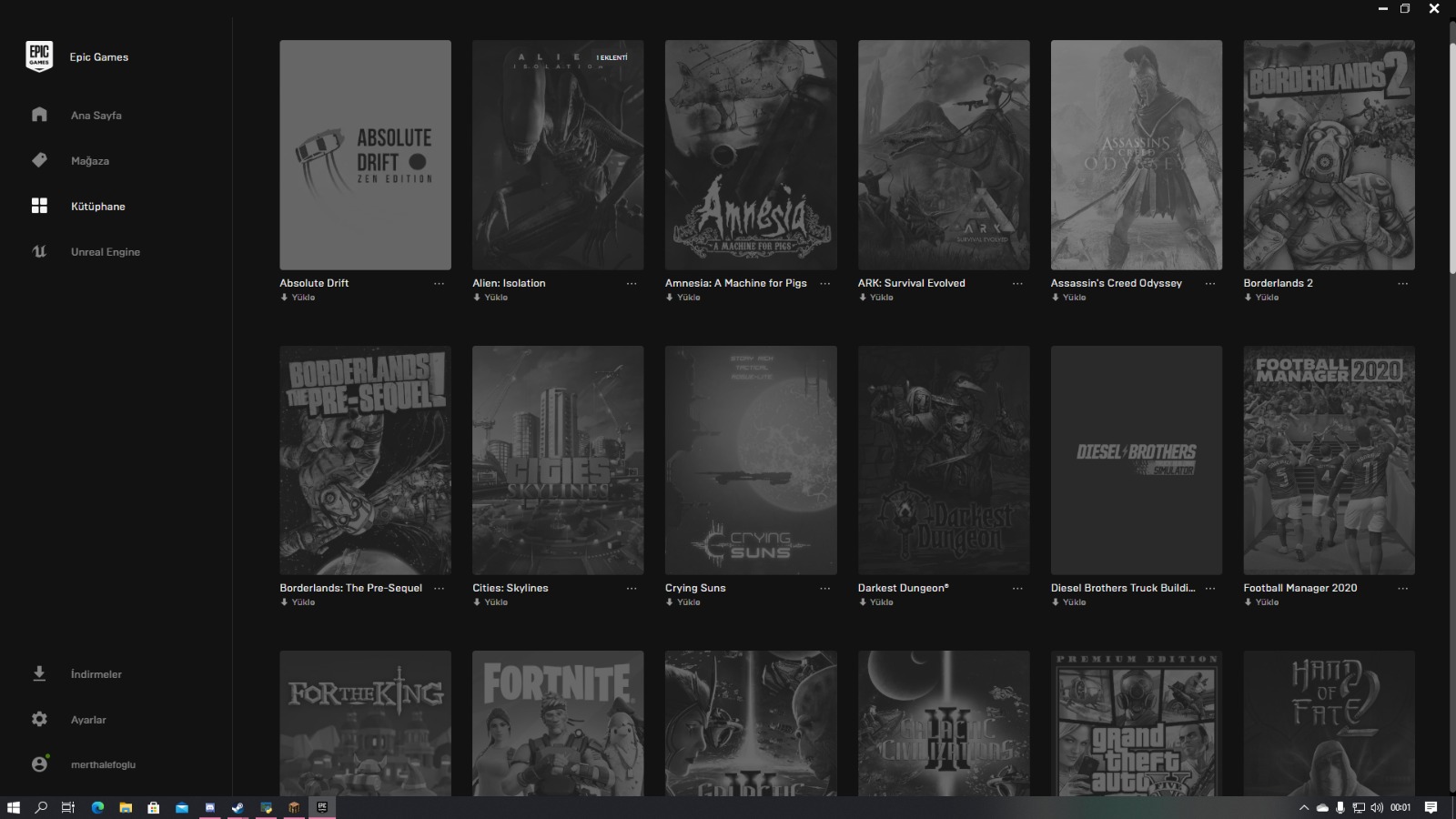Image resolution: width=1456 pixels, height=819 pixels.
Task: Click the volume icon in the system tray
Action: 1377,807
